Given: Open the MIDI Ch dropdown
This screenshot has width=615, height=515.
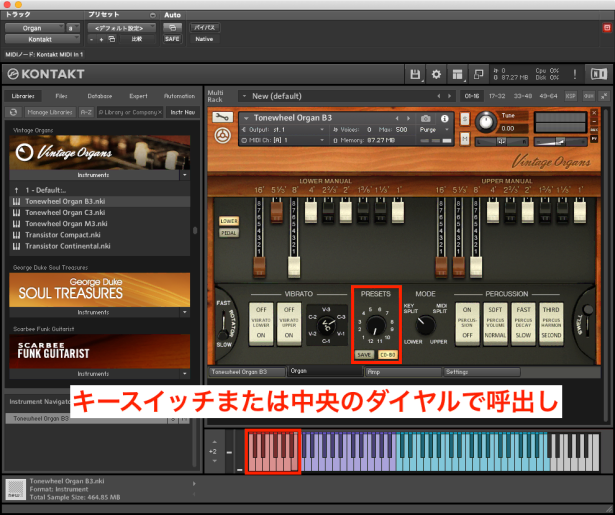Looking at the screenshot, I should tap(283, 140).
